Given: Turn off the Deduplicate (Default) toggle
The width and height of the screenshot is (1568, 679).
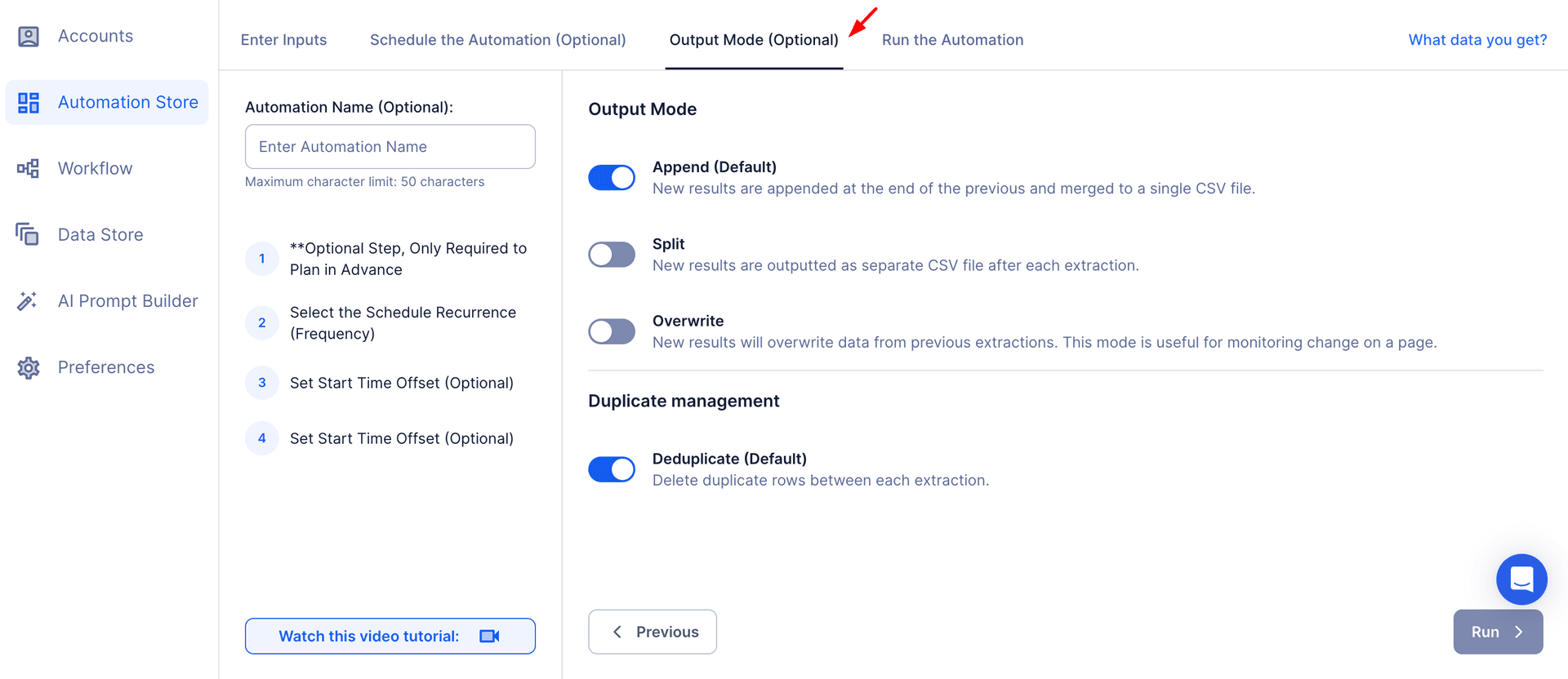Looking at the screenshot, I should pos(612,469).
